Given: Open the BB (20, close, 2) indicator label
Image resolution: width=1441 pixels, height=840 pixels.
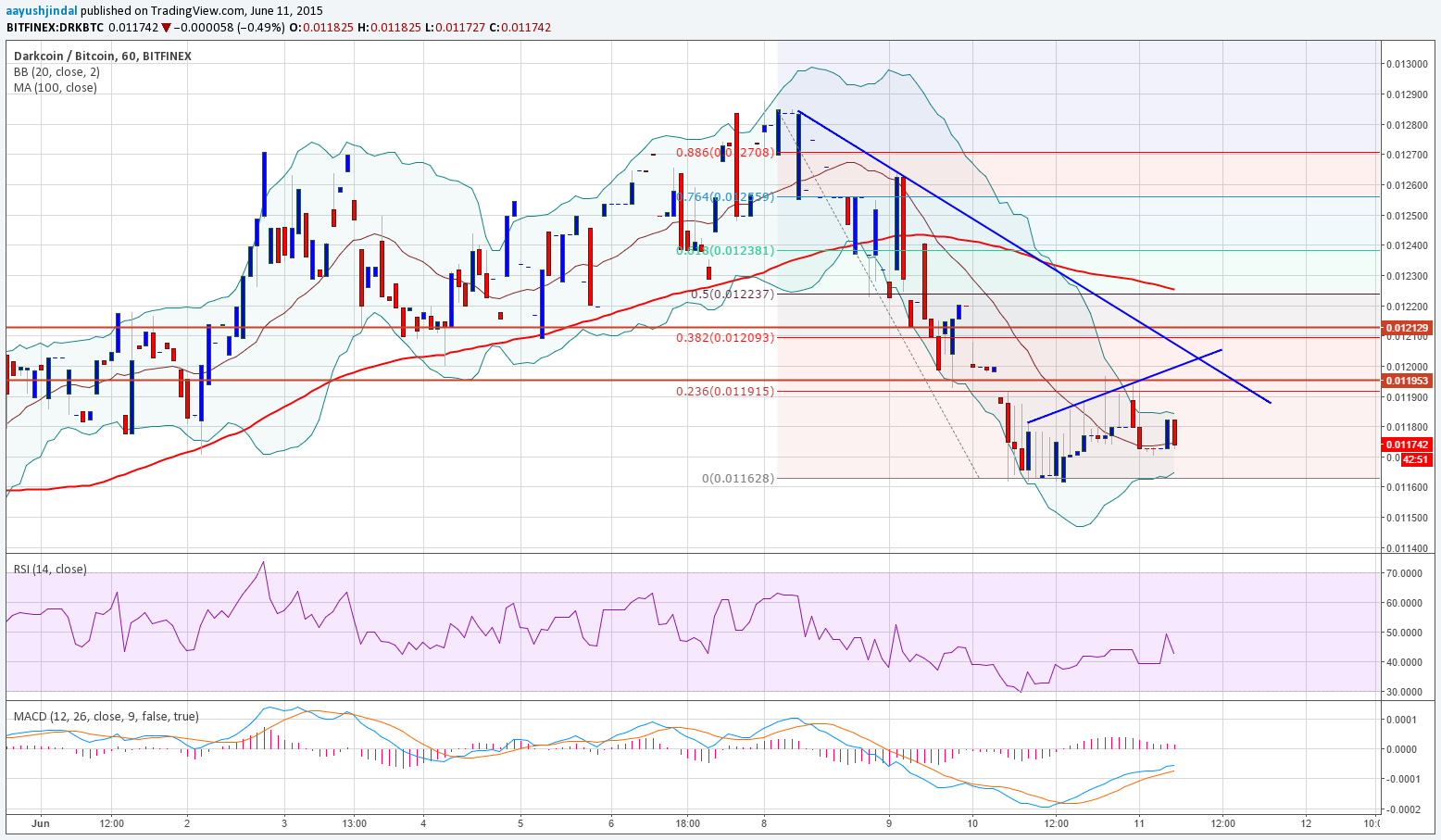Looking at the screenshot, I should pyautogui.click(x=56, y=72).
